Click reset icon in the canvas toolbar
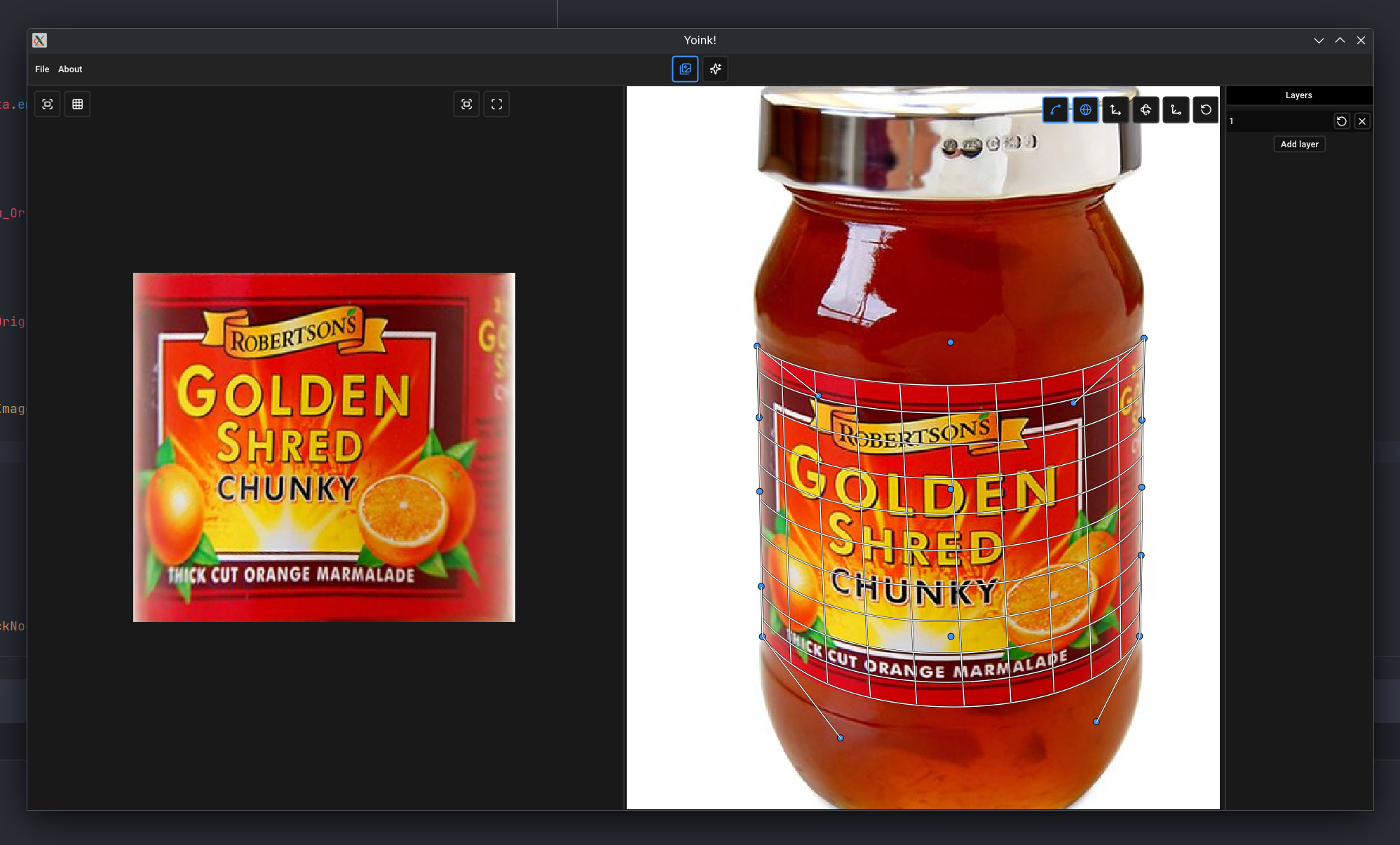The image size is (1400, 845). (x=1206, y=110)
